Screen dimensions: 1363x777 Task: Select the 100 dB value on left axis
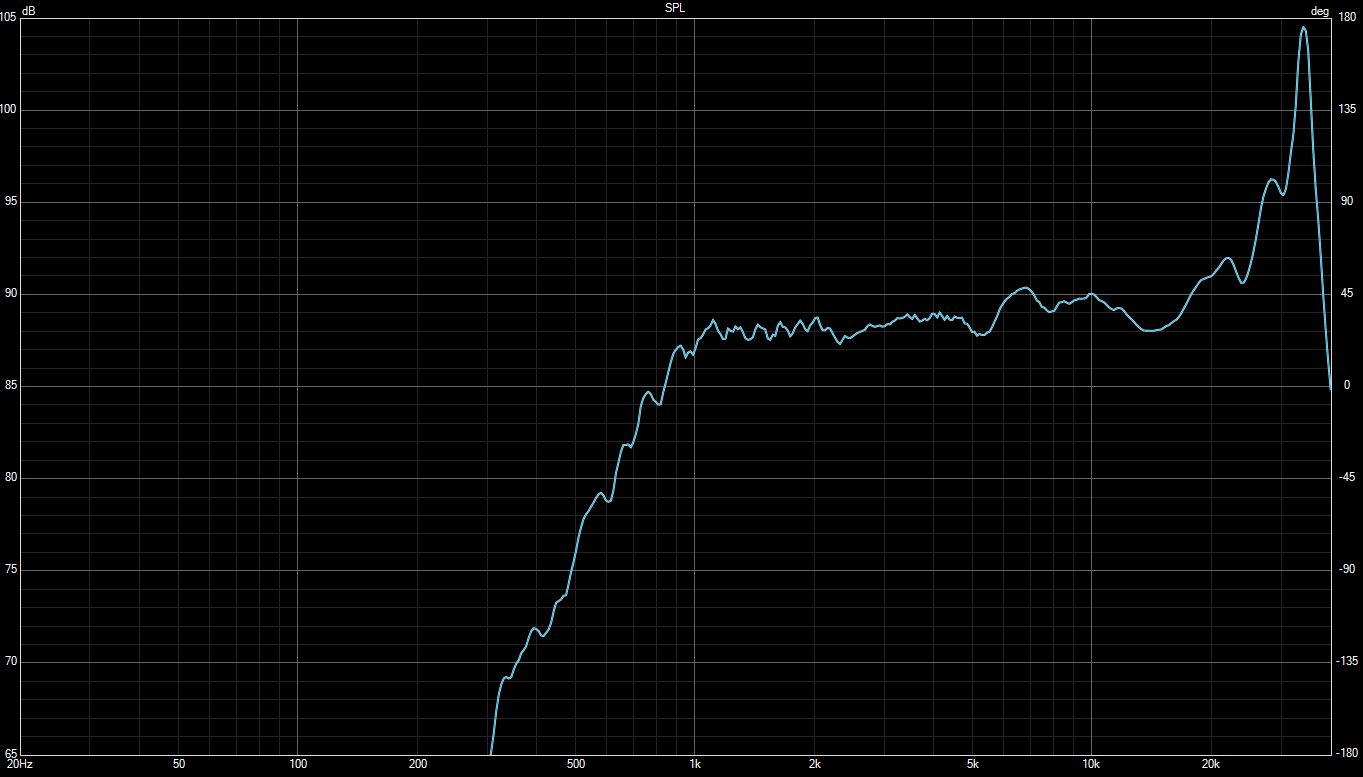8,110
